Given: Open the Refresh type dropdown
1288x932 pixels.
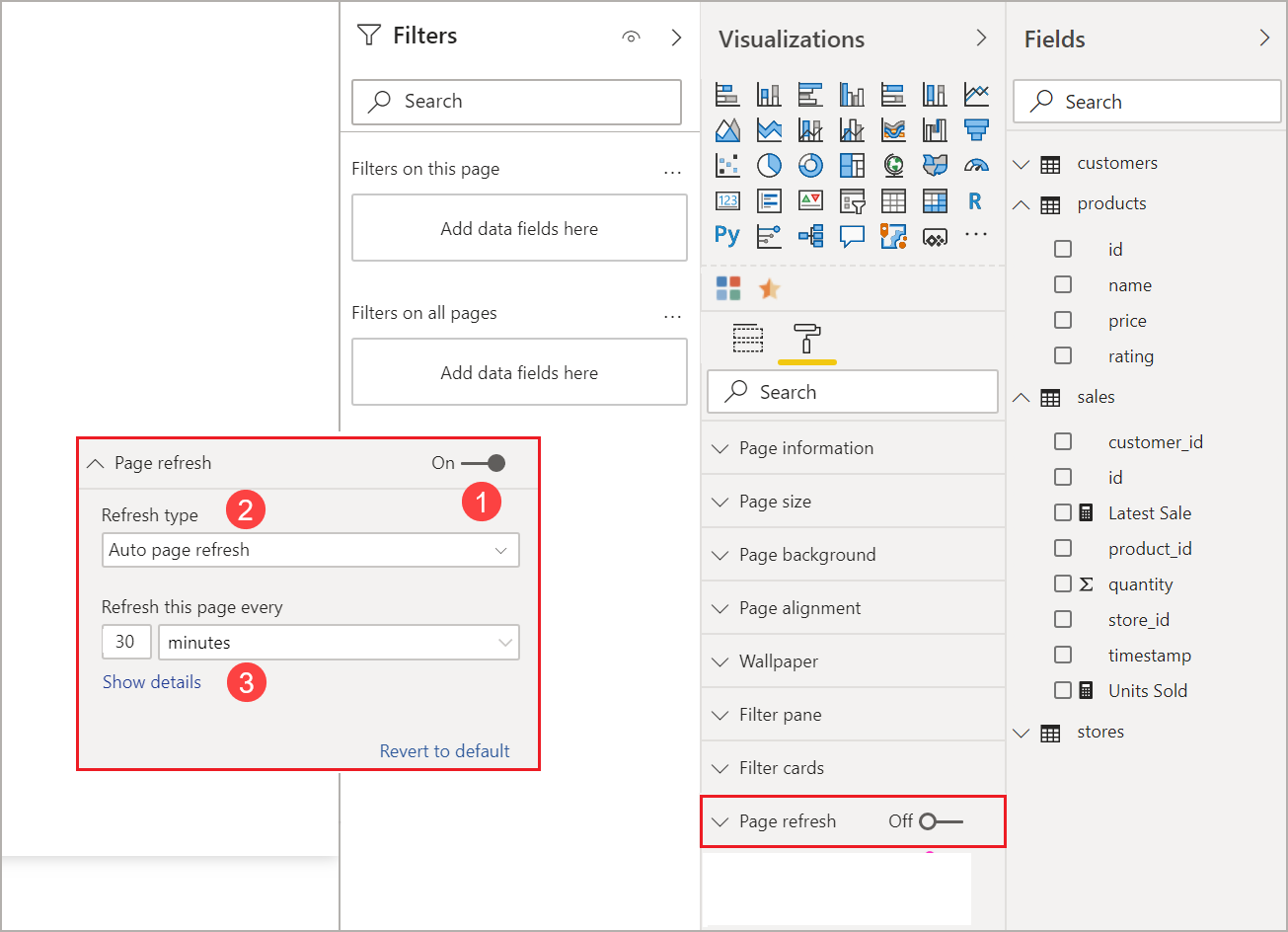Looking at the screenshot, I should pos(310,550).
